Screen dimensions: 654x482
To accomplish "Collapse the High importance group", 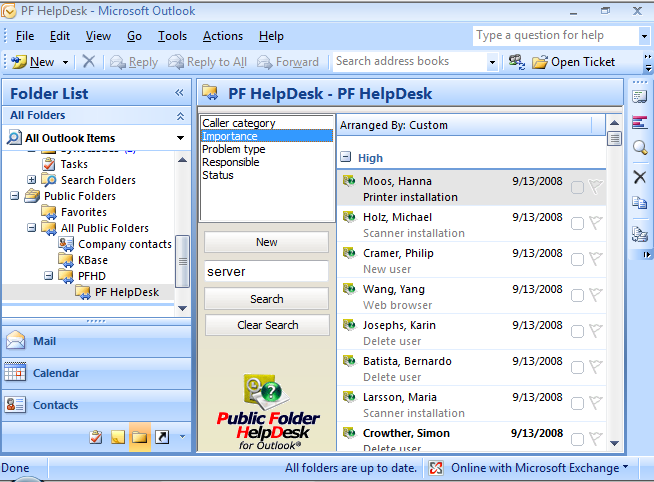I will tap(345, 157).
